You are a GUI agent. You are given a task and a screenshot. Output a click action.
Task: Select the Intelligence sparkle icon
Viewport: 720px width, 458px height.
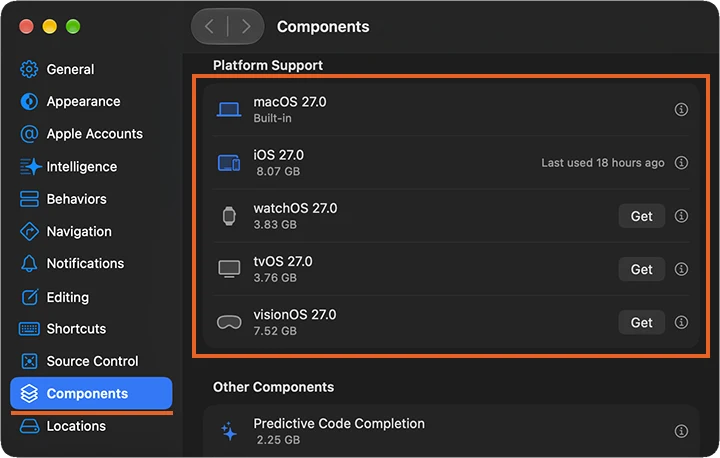30,166
